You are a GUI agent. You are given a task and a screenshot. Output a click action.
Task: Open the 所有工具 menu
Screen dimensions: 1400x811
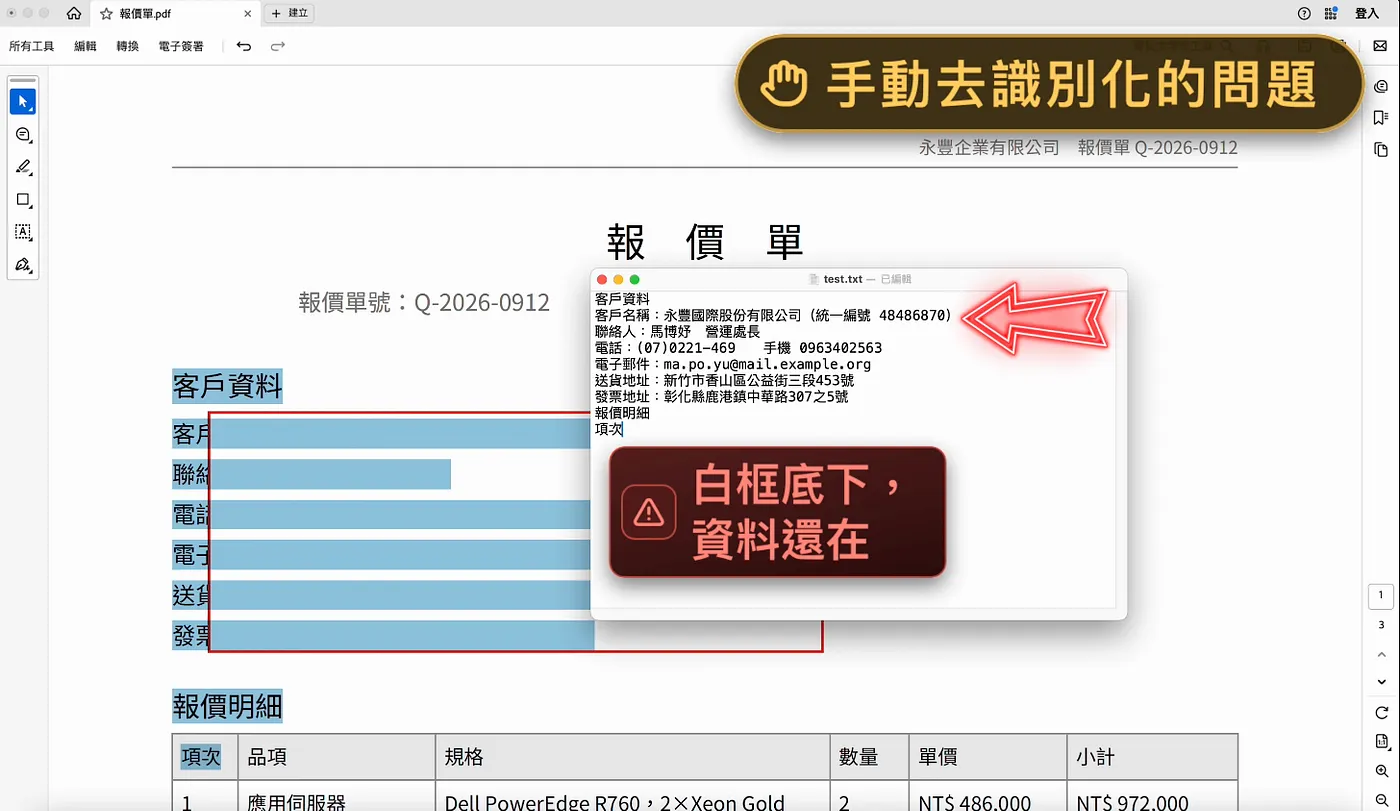pos(31,46)
